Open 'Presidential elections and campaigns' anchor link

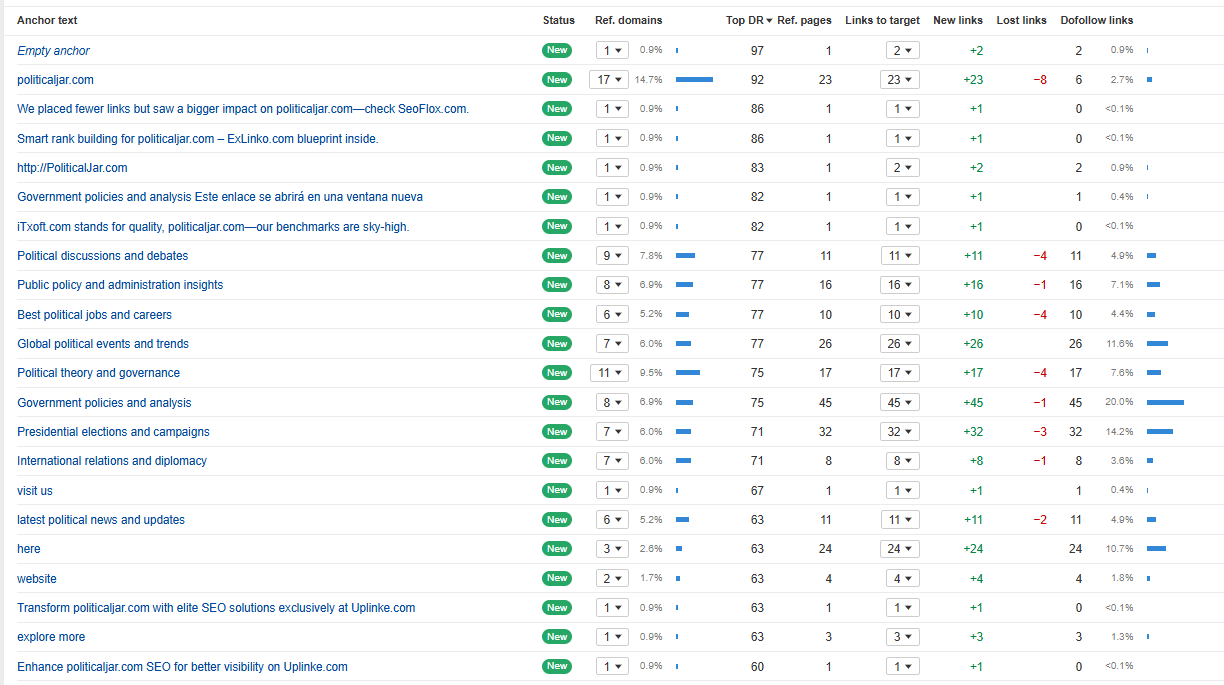tap(113, 432)
